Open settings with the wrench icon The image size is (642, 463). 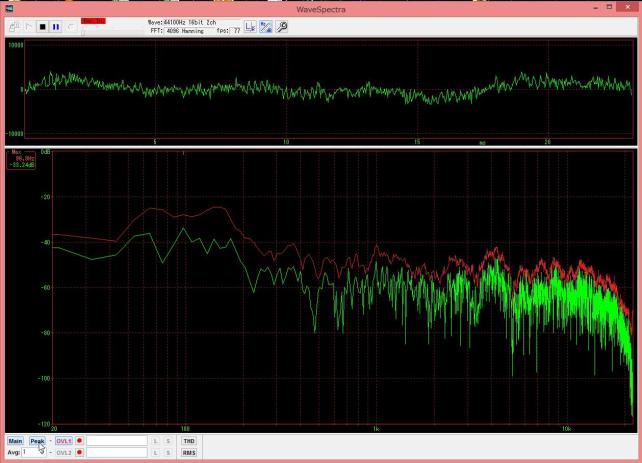point(283,26)
